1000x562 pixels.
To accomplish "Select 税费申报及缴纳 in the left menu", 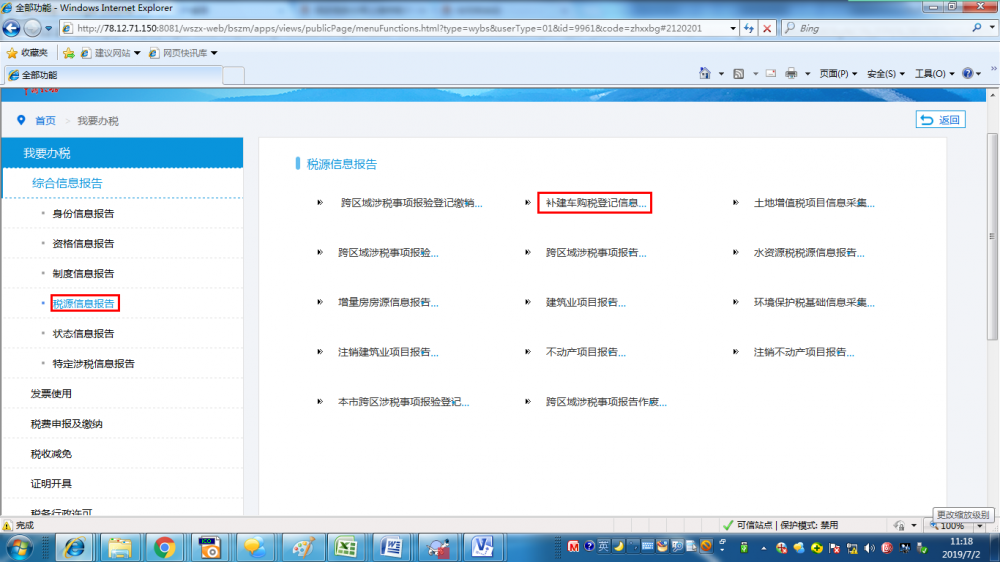I will [66, 424].
